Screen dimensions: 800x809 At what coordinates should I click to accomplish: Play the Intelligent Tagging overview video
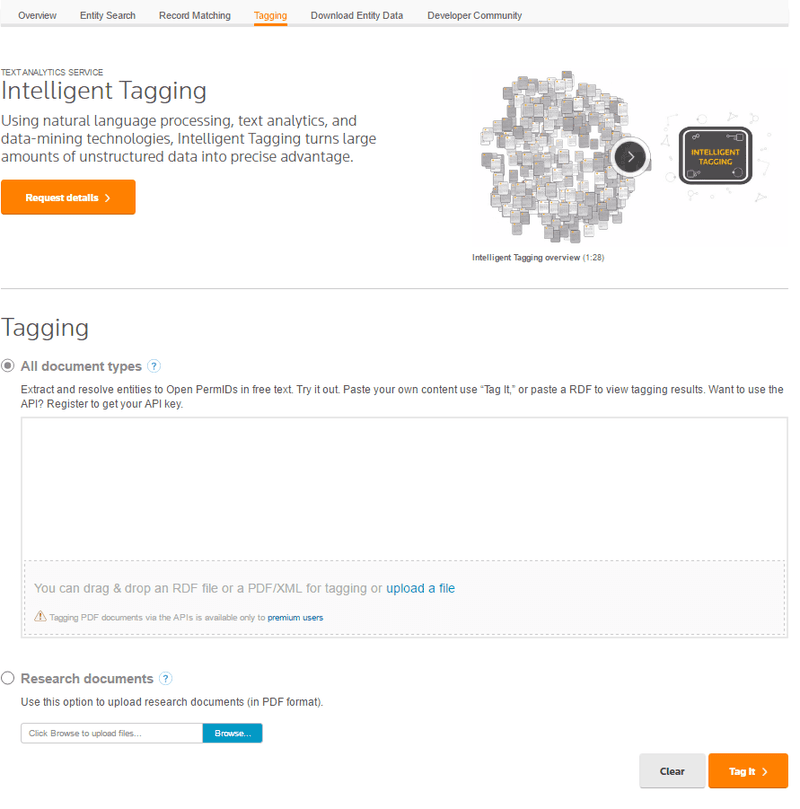(630, 156)
